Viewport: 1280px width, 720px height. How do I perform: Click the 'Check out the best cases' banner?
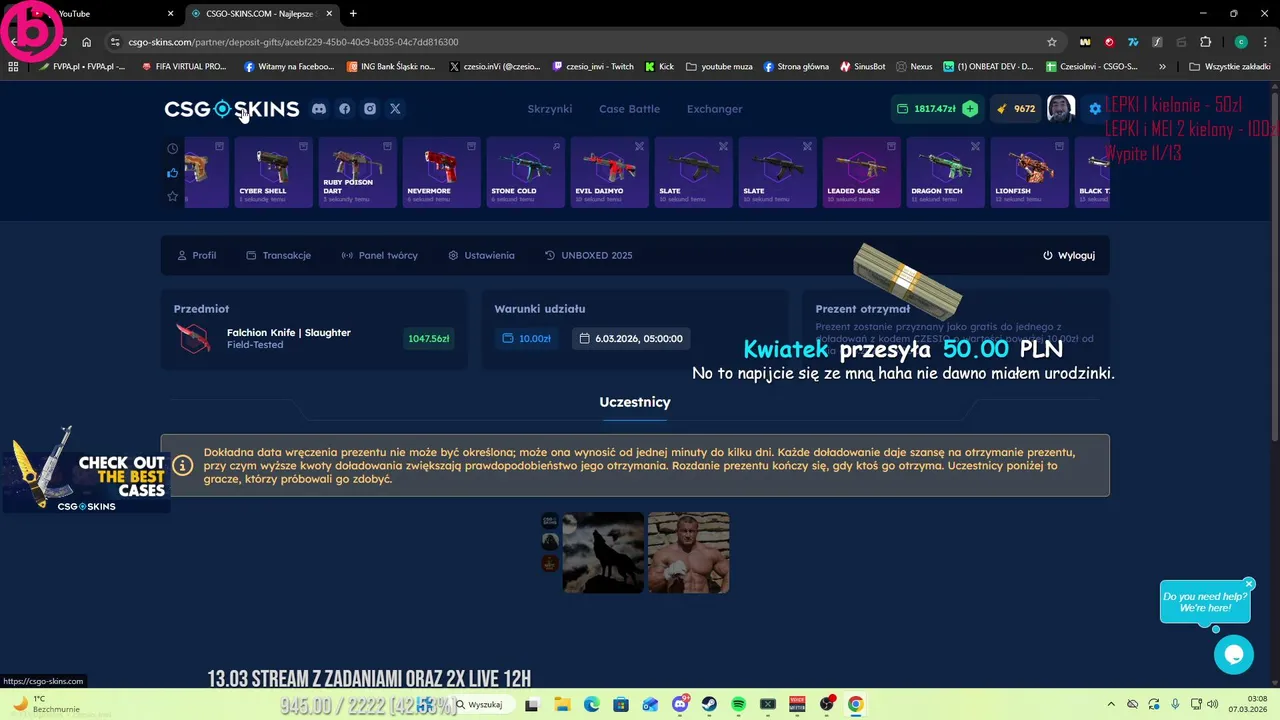[85, 470]
